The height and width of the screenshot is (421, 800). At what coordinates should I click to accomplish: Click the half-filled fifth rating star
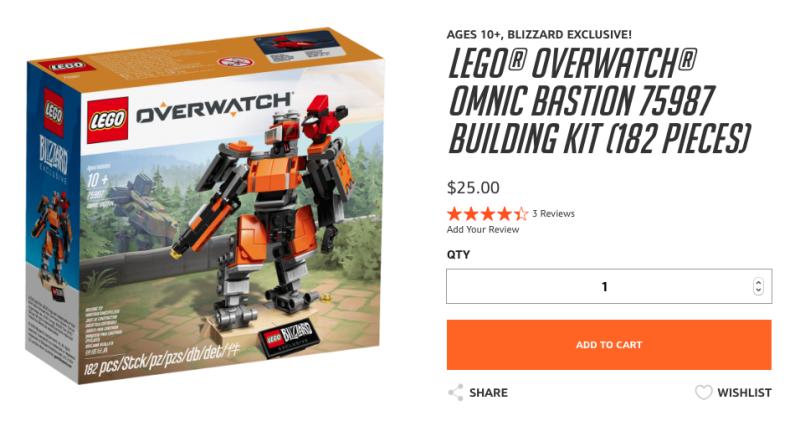click(521, 213)
